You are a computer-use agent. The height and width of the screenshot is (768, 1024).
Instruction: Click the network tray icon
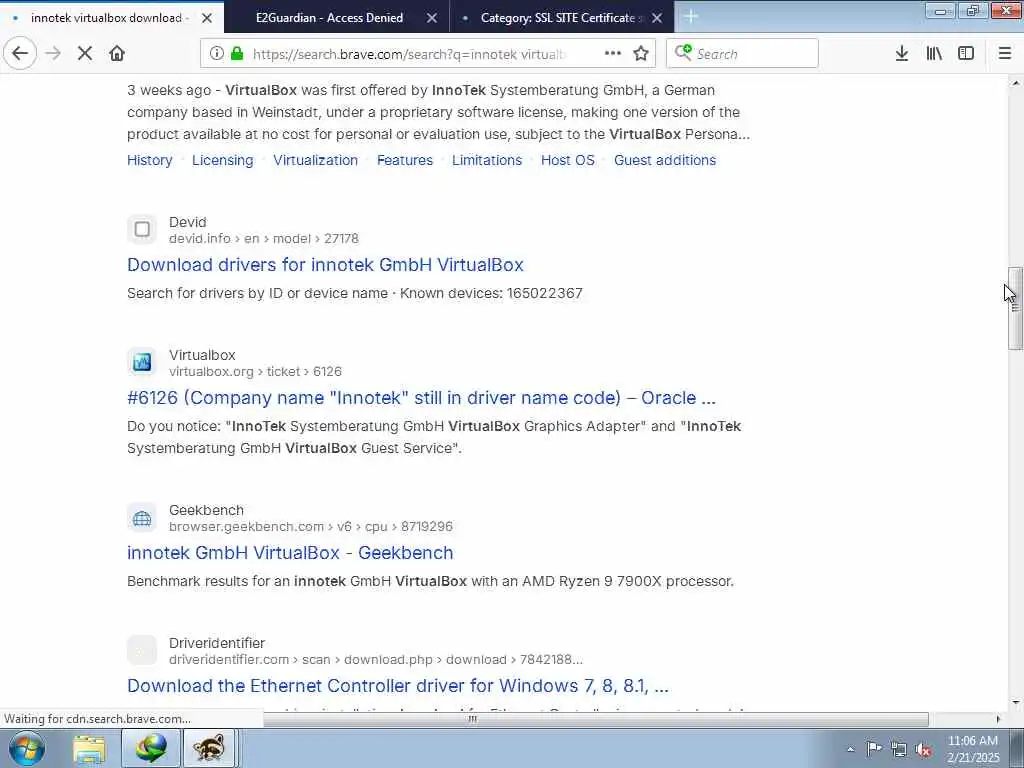pos(899,749)
